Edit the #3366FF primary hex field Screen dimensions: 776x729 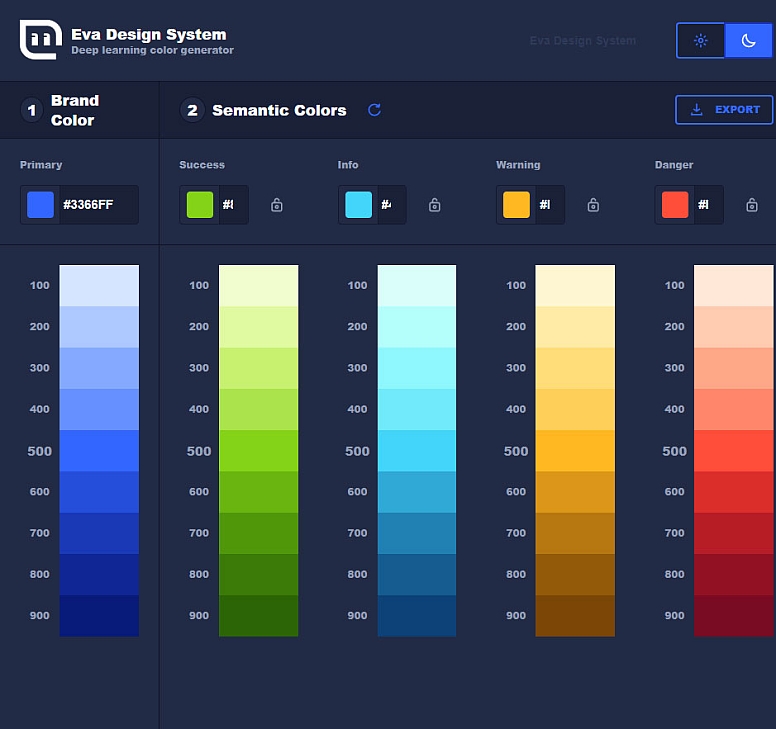click(99, 205)
